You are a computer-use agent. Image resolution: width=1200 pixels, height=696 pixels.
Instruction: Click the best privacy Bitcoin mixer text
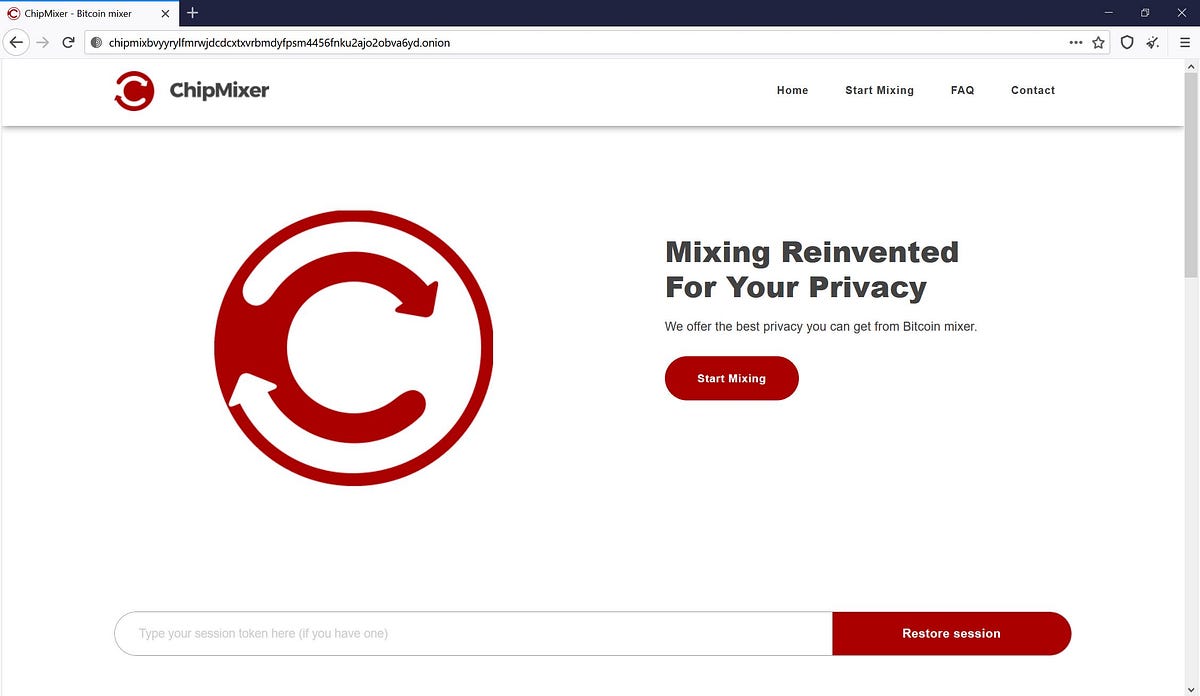point(821,326)
